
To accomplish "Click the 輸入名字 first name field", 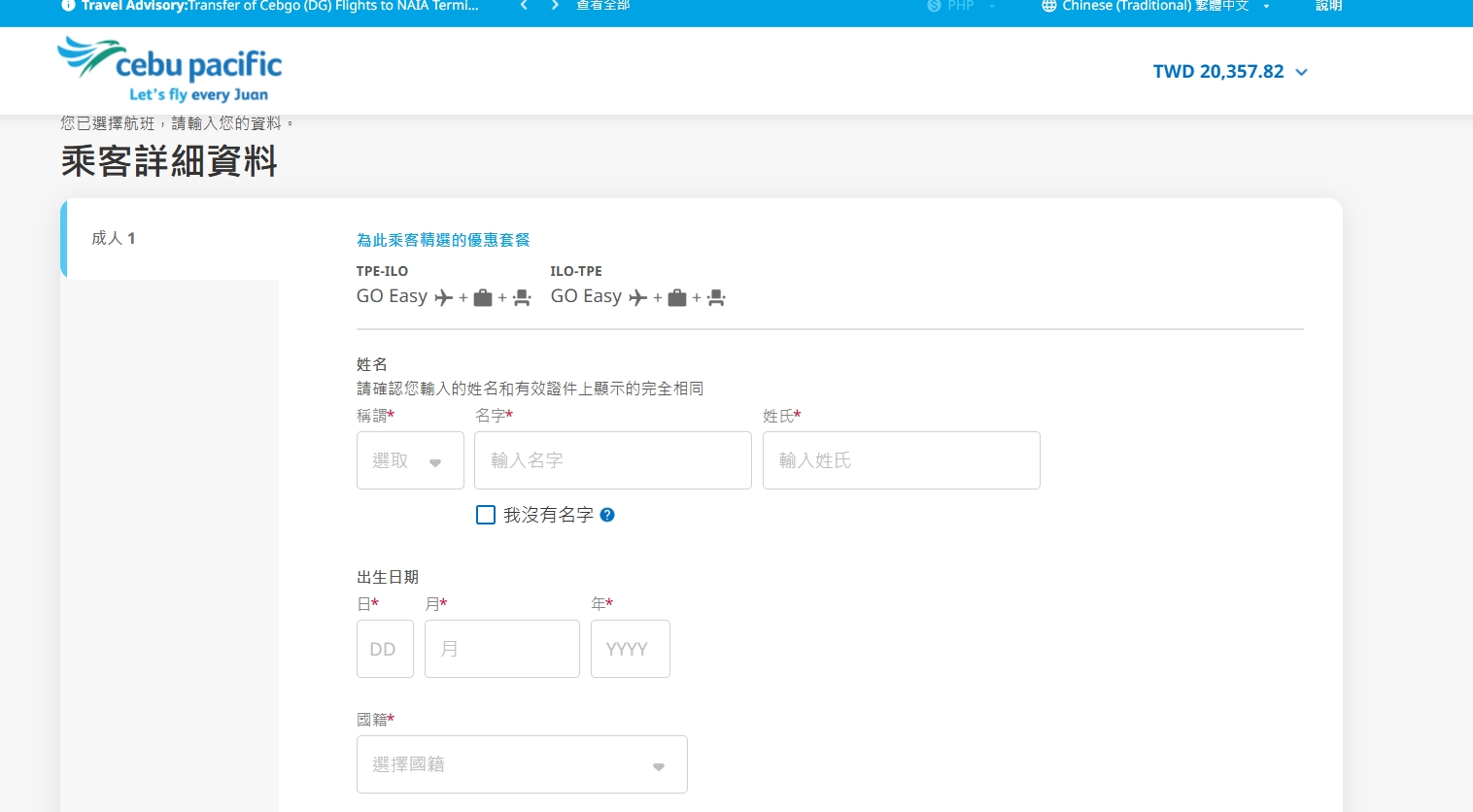I will tap(612, 460).
